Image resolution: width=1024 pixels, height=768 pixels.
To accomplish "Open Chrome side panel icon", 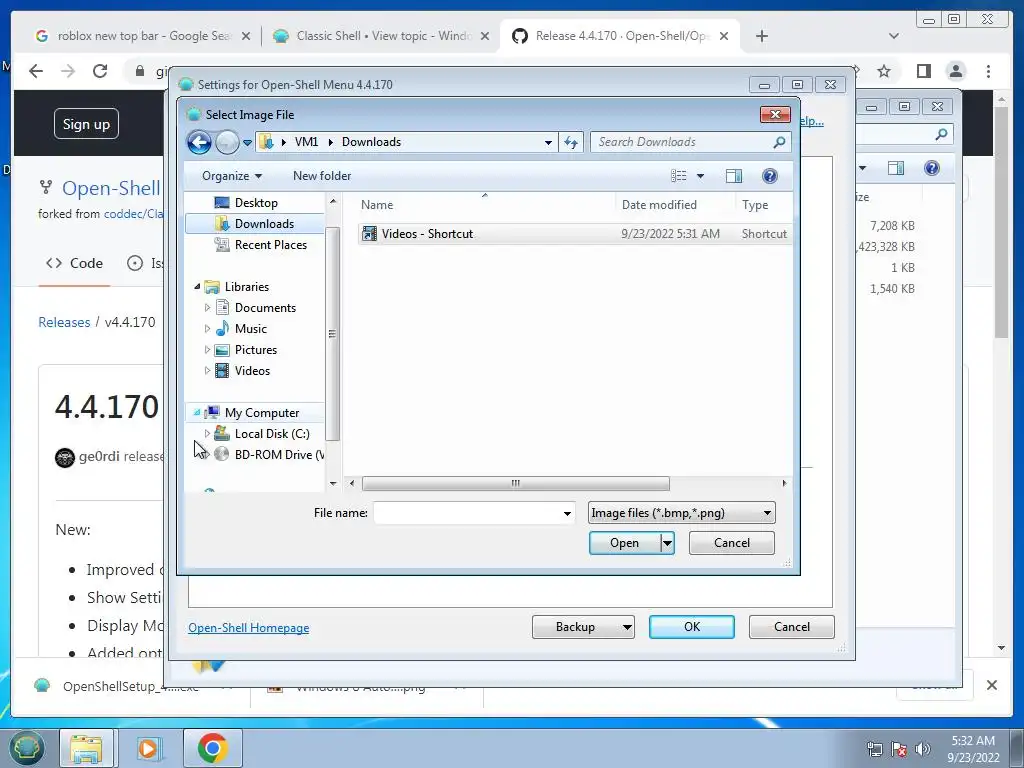I will (923, 71).
